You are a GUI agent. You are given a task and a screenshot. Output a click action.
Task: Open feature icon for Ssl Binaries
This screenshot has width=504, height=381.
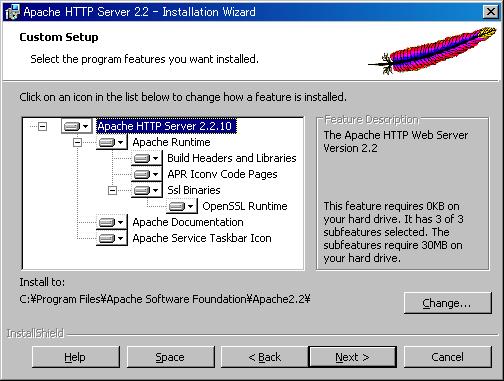point(146,190)
